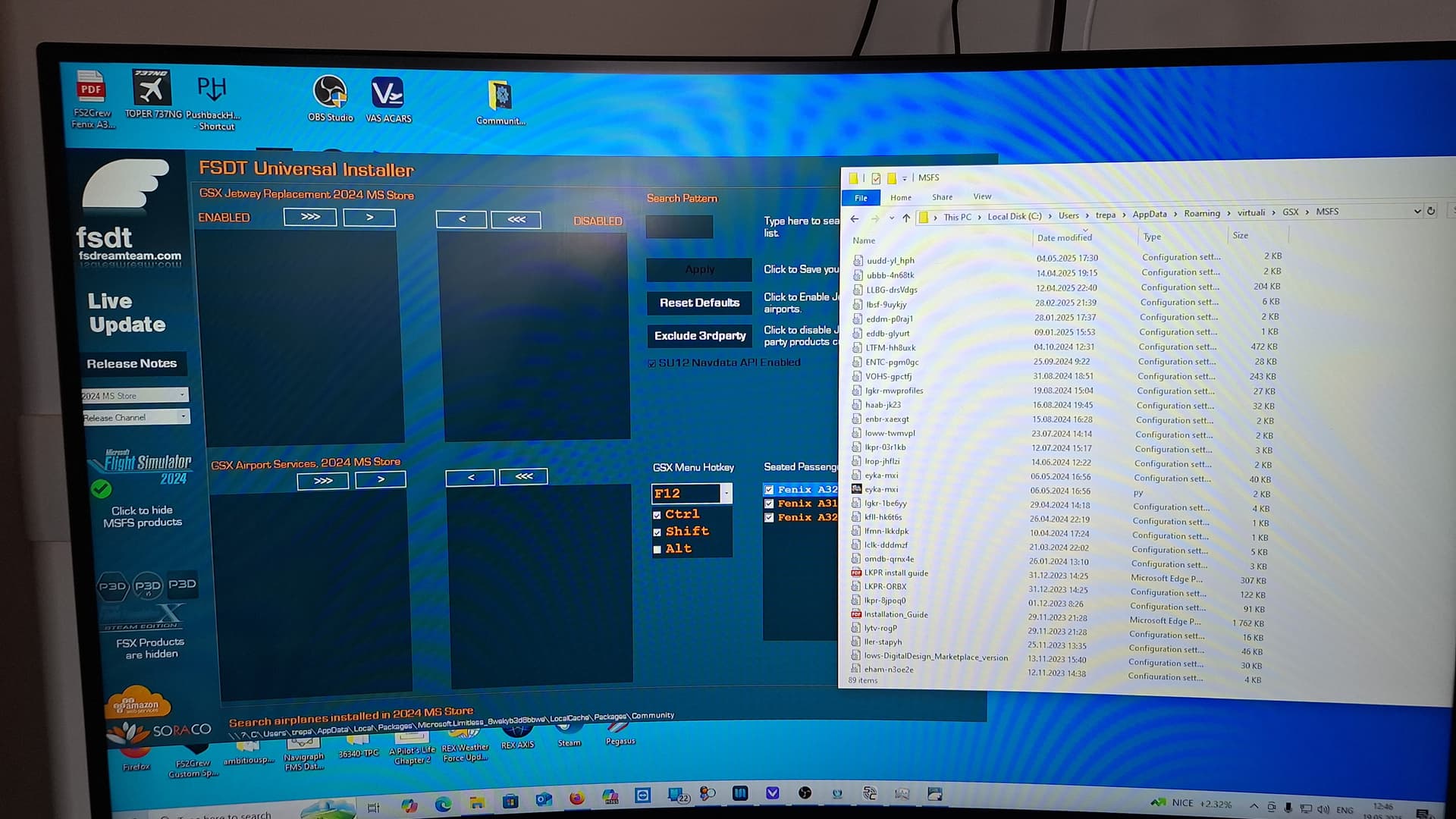This screenshot has width=1456, height=819.
Task: Click Task View icon on the taskbar
Action: point(373,808)
